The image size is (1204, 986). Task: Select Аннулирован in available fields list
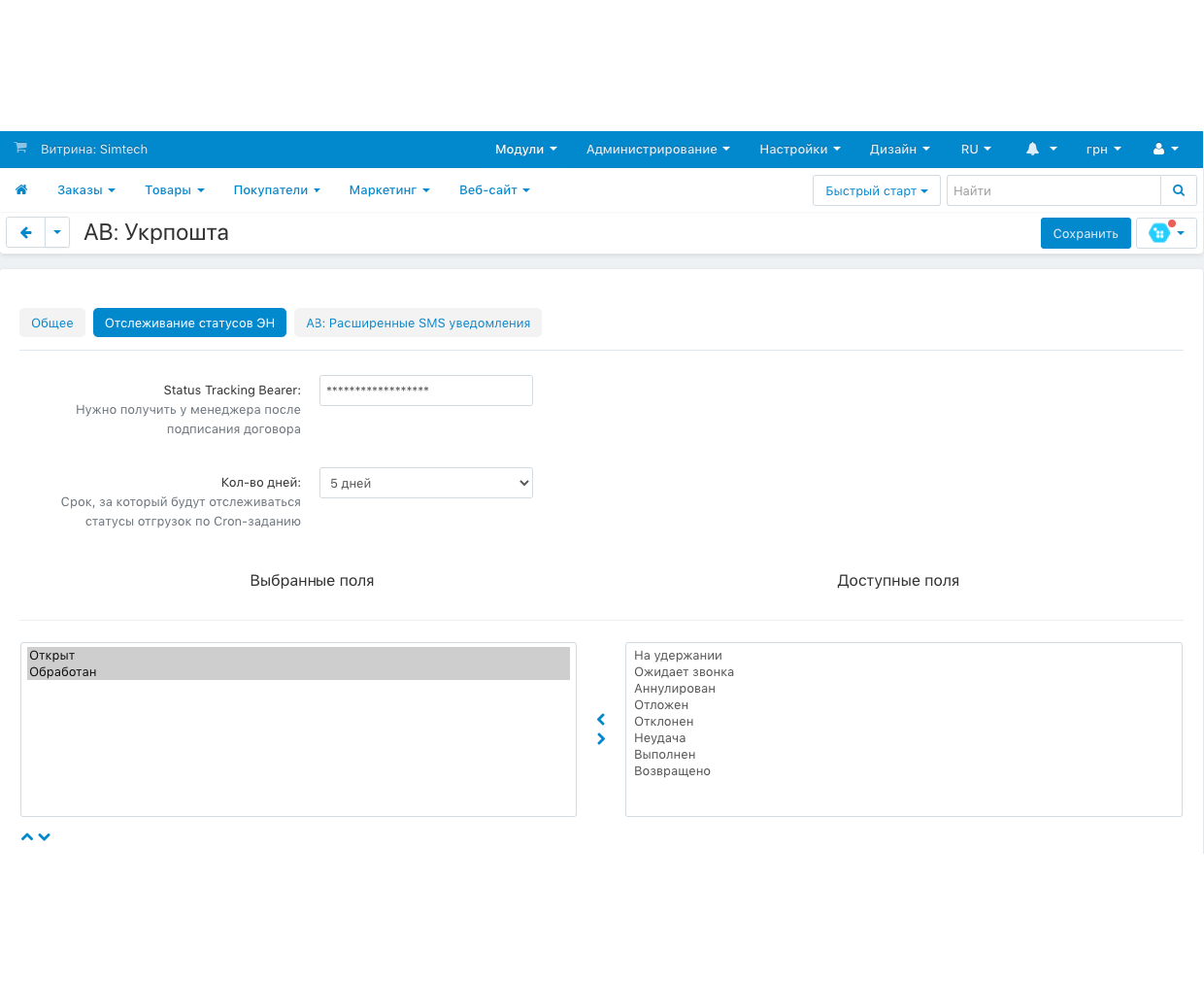[x=675, y=689]
